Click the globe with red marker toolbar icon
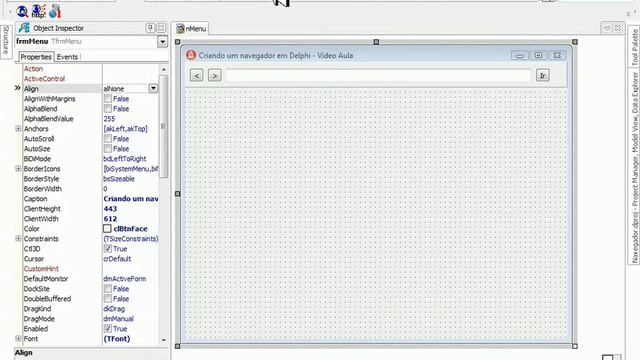The image size is (640, 360). click(x=55, y=11)
